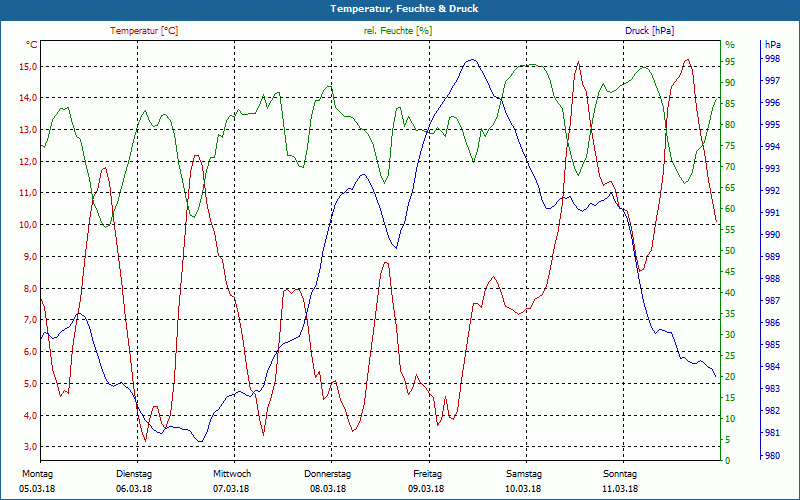Click the humidity axis value '0' at the bottom

coord(728,461)
